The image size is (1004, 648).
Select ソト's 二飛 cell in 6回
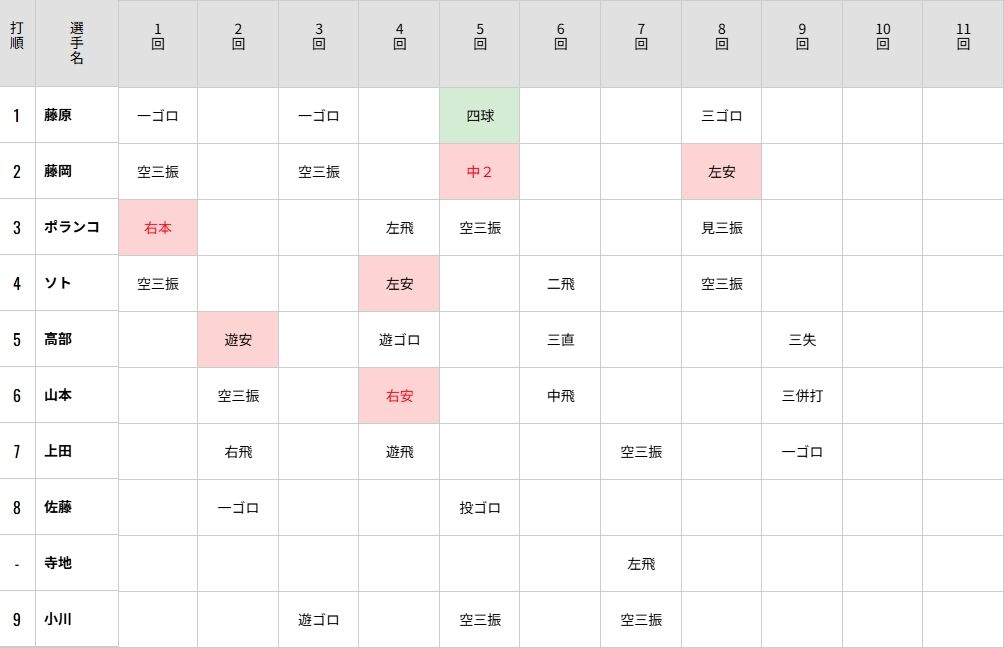click(560, 283)
